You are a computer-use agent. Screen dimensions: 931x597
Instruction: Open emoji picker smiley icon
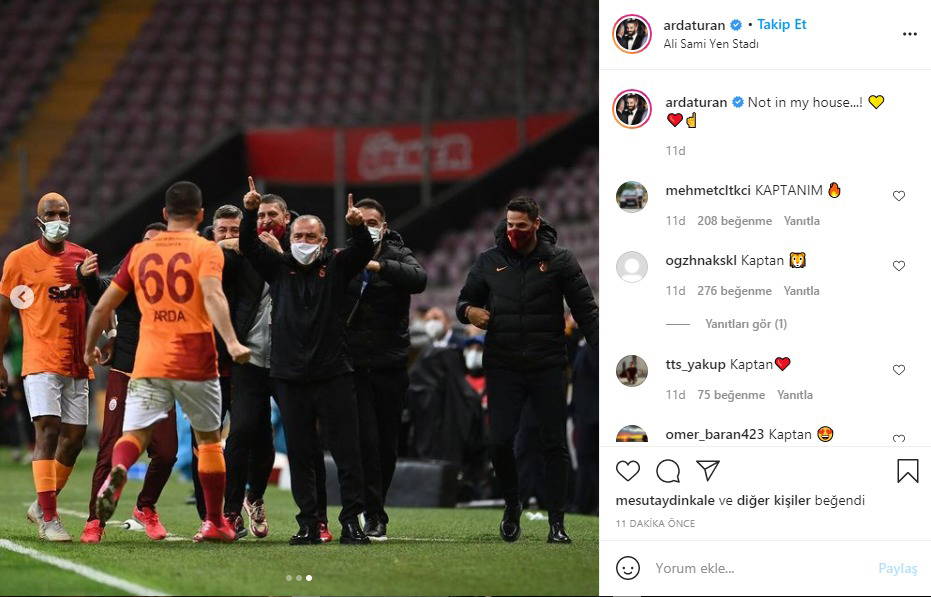point(628,568)
